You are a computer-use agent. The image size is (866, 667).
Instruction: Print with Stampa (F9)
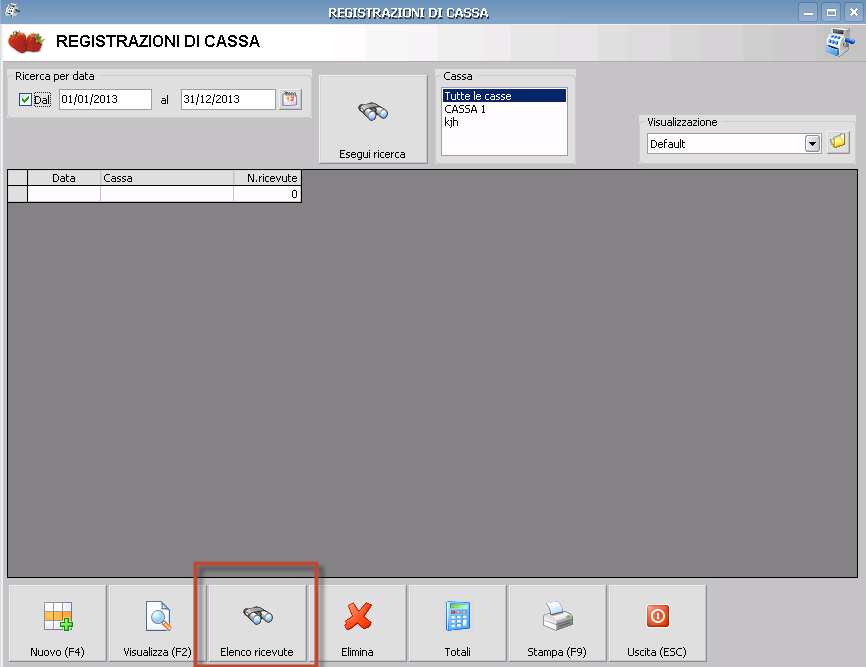557,623
